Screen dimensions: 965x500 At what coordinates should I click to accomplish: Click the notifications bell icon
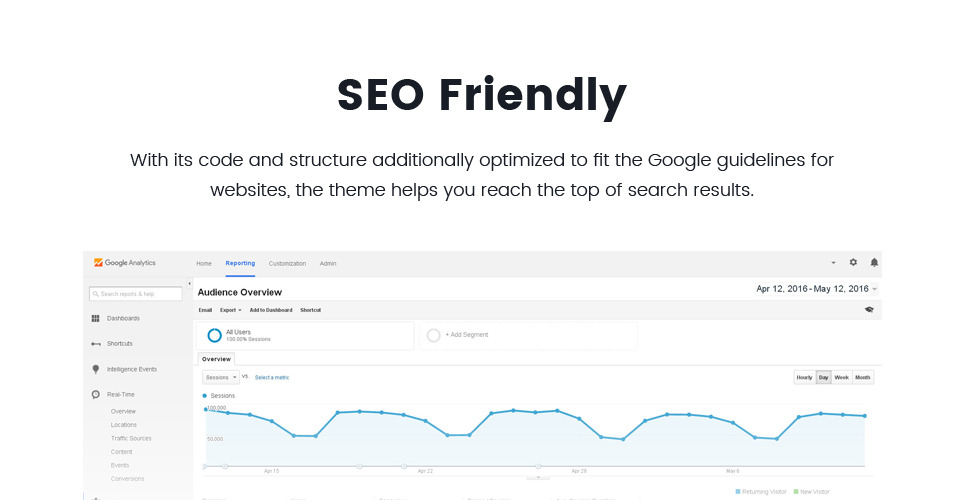(874, 262)
